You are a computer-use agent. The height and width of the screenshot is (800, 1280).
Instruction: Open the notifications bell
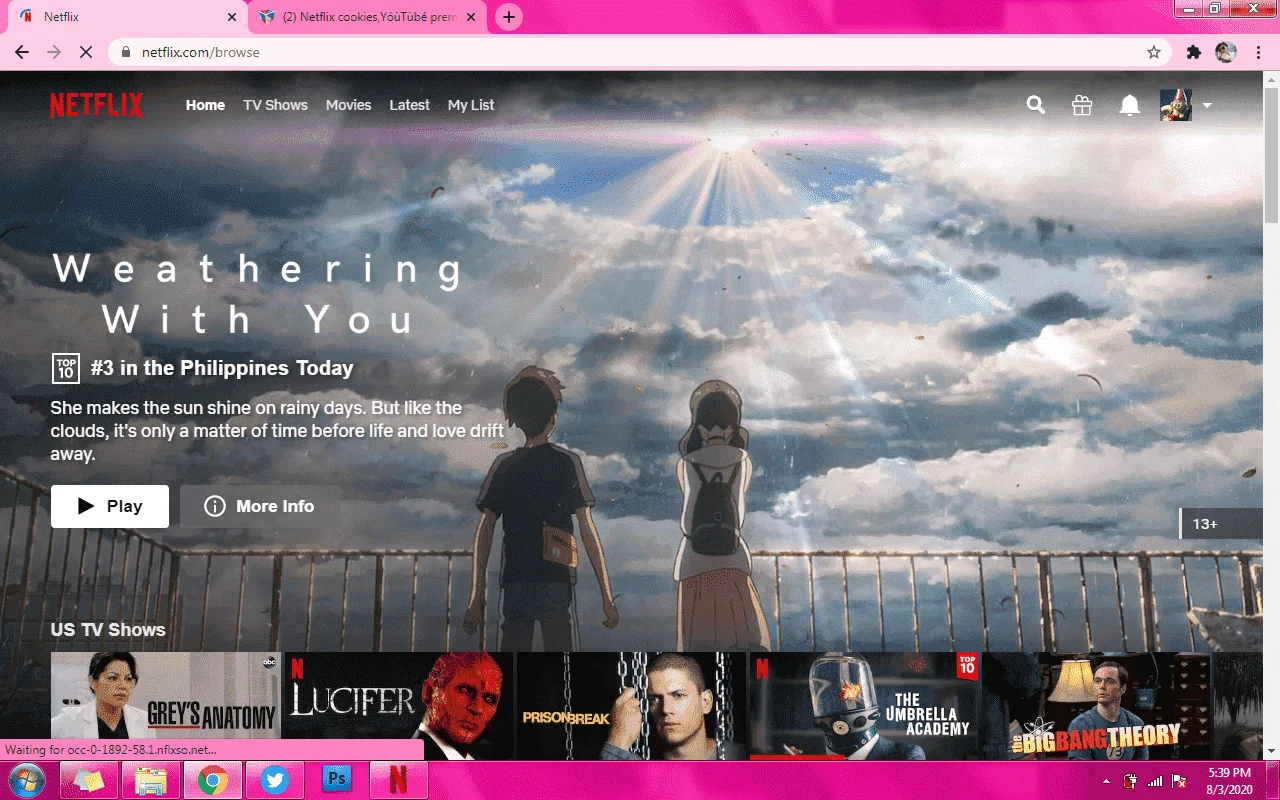pos(1130,105)
